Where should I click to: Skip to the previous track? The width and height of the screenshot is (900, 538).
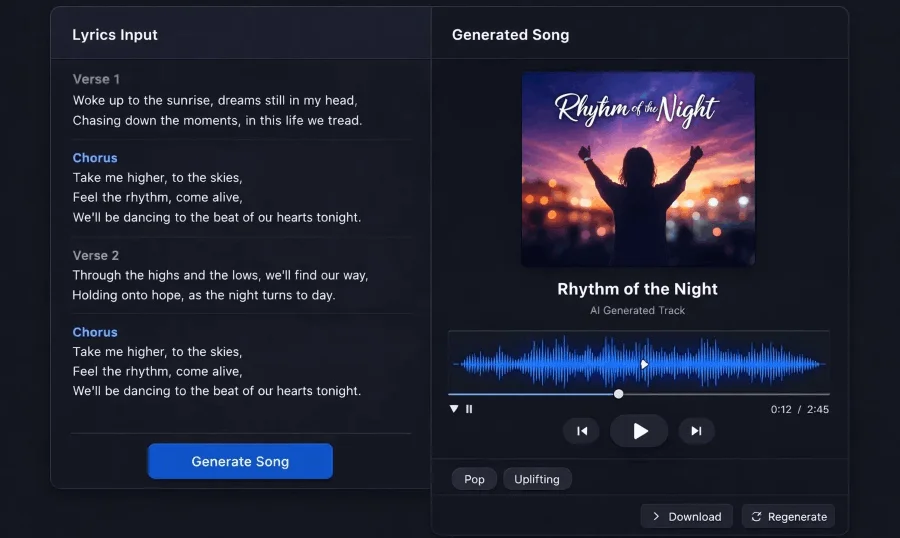[581, 431]
